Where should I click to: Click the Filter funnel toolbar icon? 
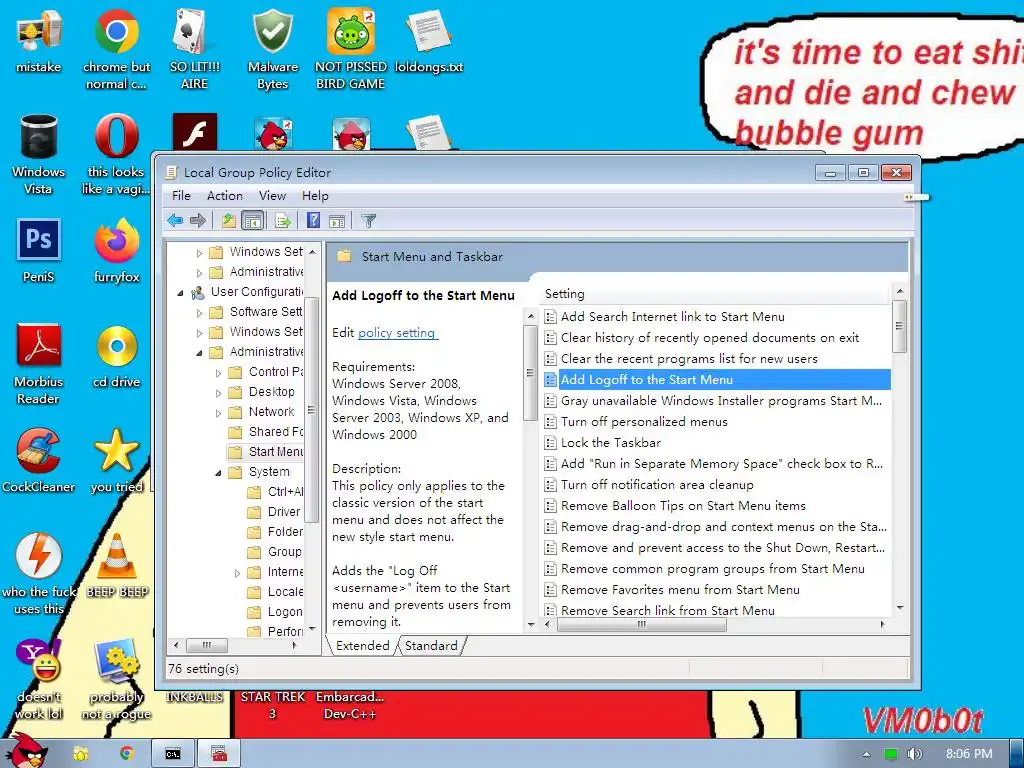(x=368, y=221)
